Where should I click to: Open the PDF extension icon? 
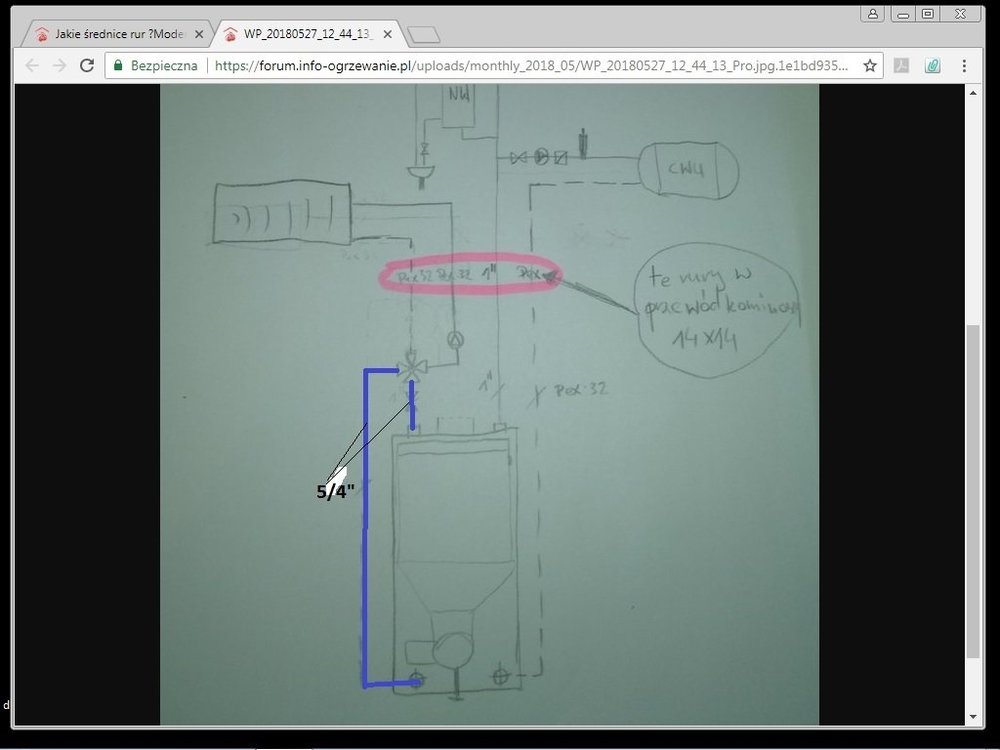[x=901, y=66]
